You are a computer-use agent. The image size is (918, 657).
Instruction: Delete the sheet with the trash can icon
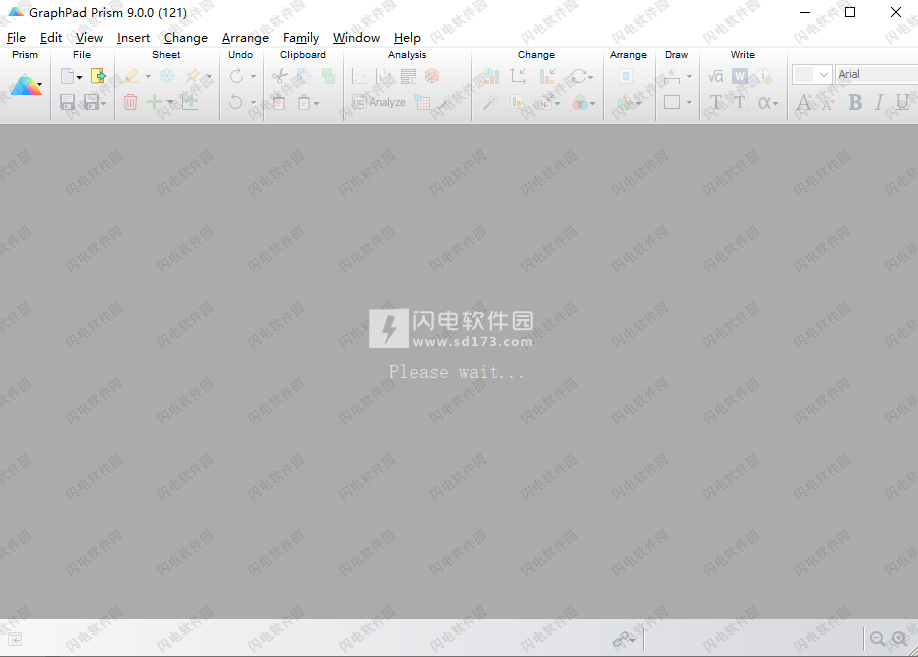[131, 102]
